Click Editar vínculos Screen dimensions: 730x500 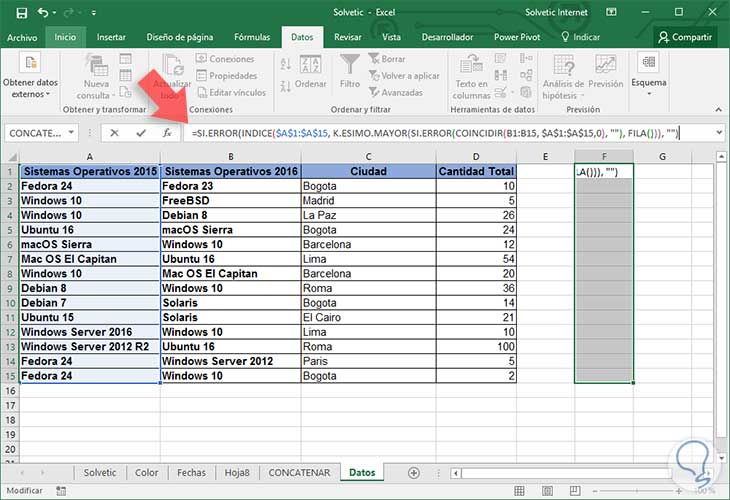pyautogui.click(x=231, y=92)
